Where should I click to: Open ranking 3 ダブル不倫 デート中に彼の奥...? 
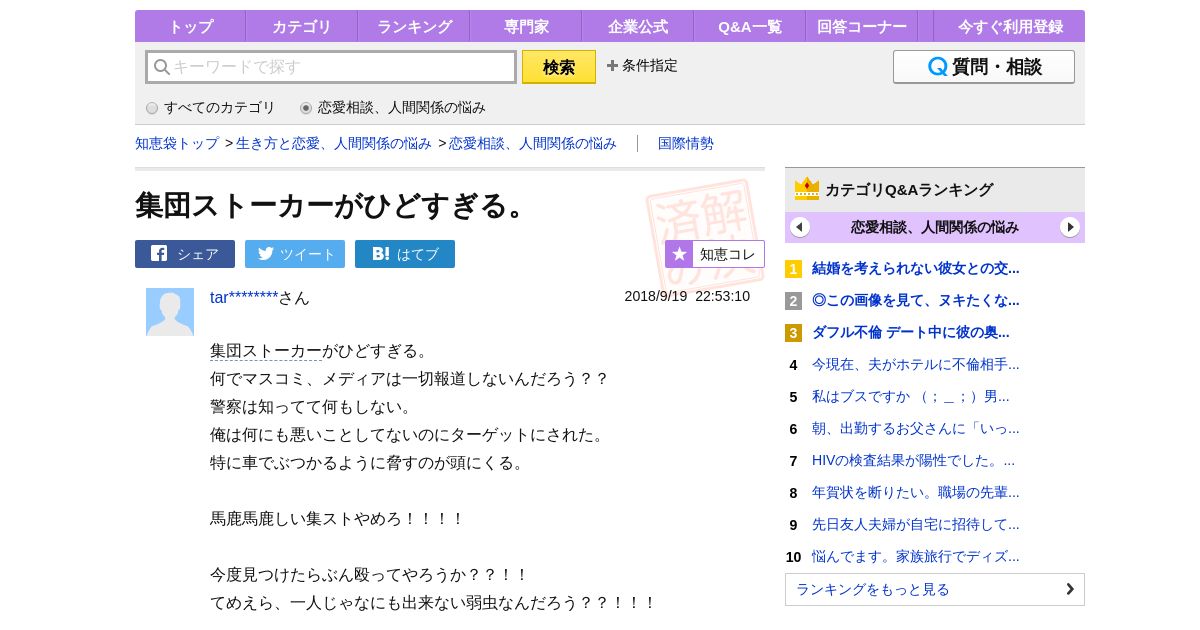point(911,332)
